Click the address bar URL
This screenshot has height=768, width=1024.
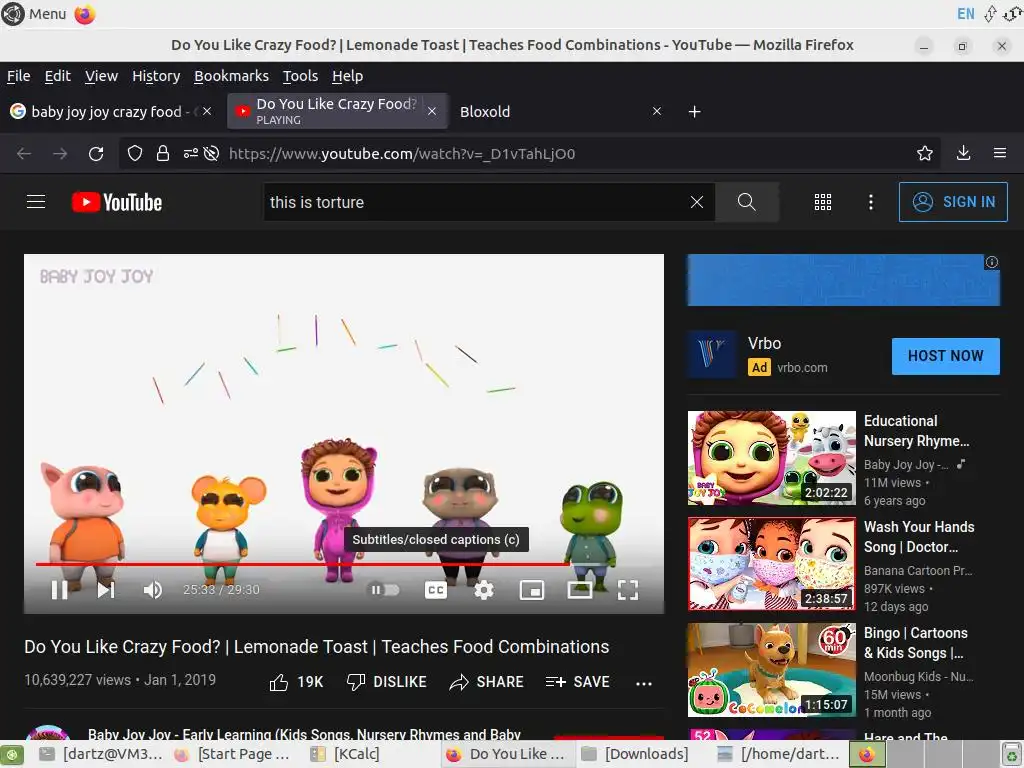click(402, 153)
